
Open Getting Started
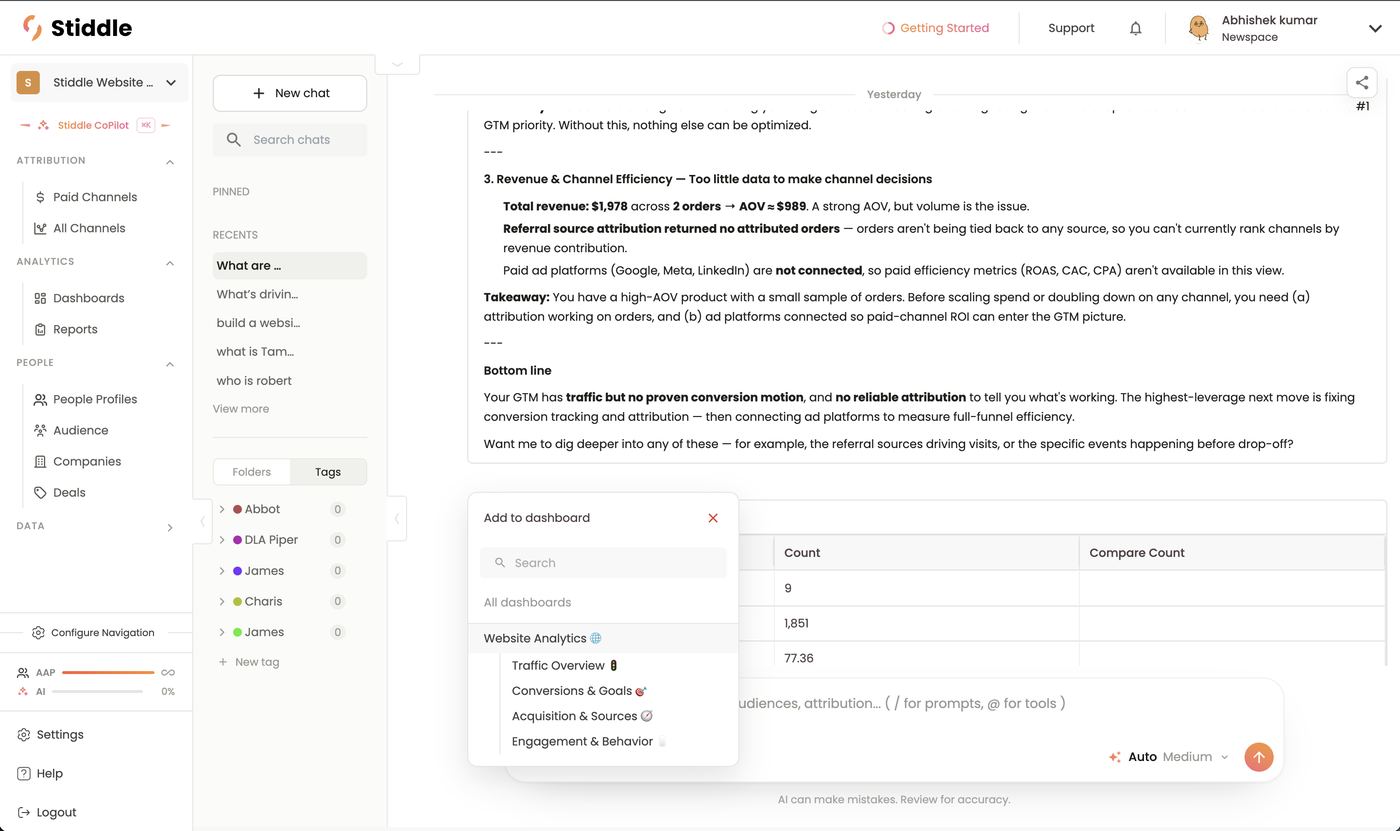pos(935,28)
